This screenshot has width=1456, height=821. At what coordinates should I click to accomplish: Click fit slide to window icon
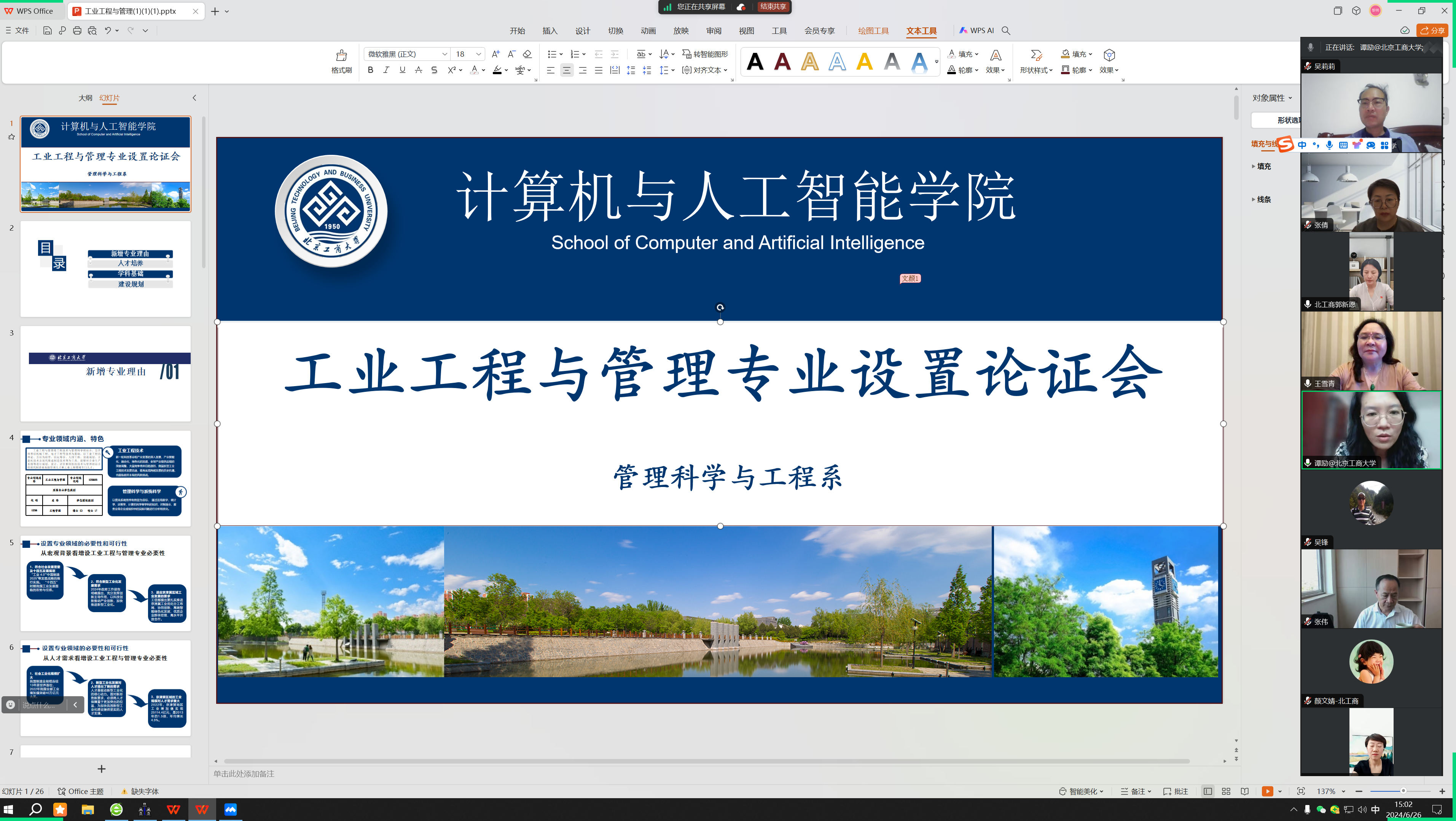pos(1301,791)
